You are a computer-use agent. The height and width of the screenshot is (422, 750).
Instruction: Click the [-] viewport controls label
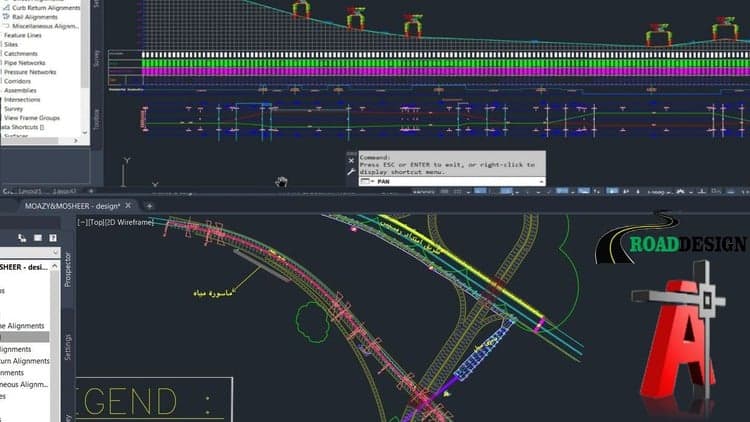click(x=82, y=222)
